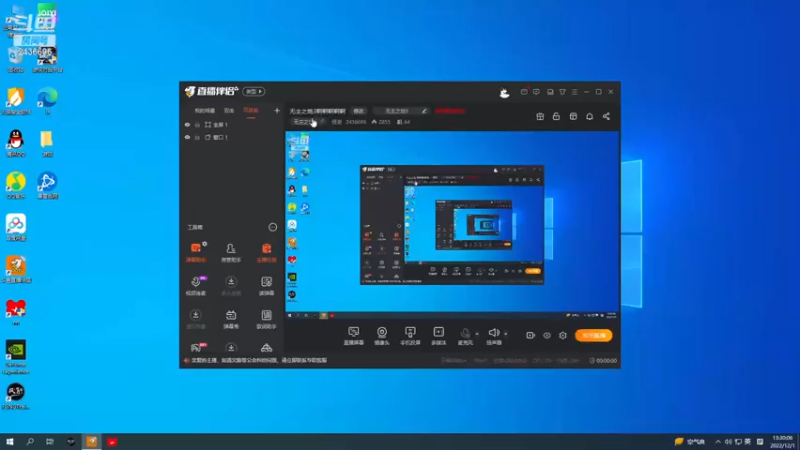Viewport: 800px width, 450px height.
Task: Open the Windows Start menu
Action: click(10, 442)
